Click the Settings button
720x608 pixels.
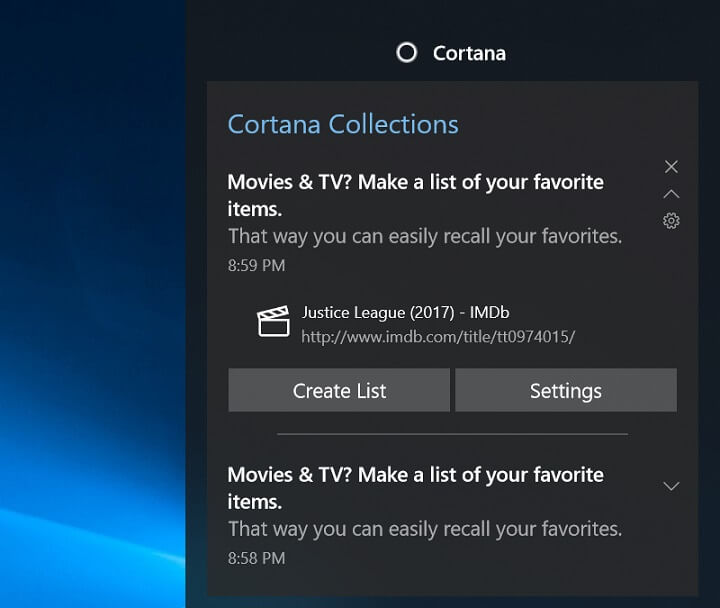pos(566,390)
